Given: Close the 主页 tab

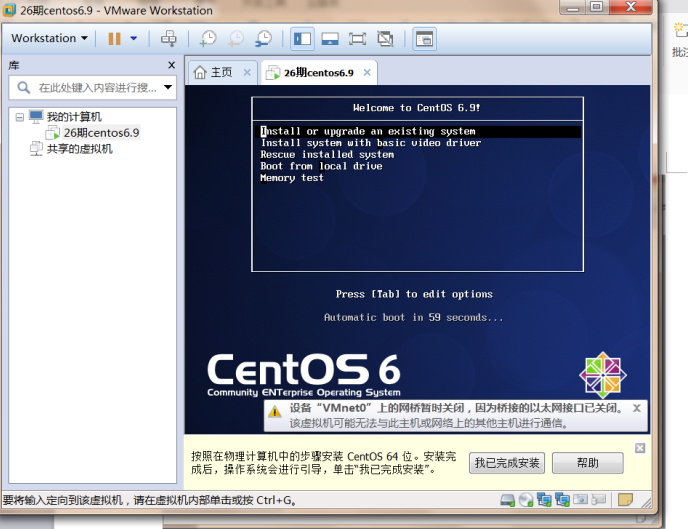Looking at the screenshot, I should [247, 72].
